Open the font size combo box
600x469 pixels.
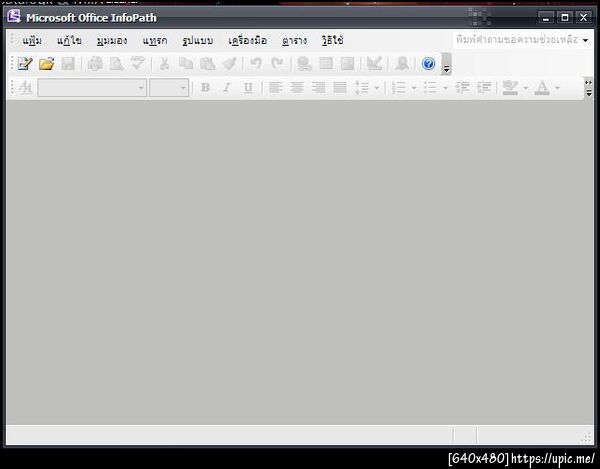169,88
